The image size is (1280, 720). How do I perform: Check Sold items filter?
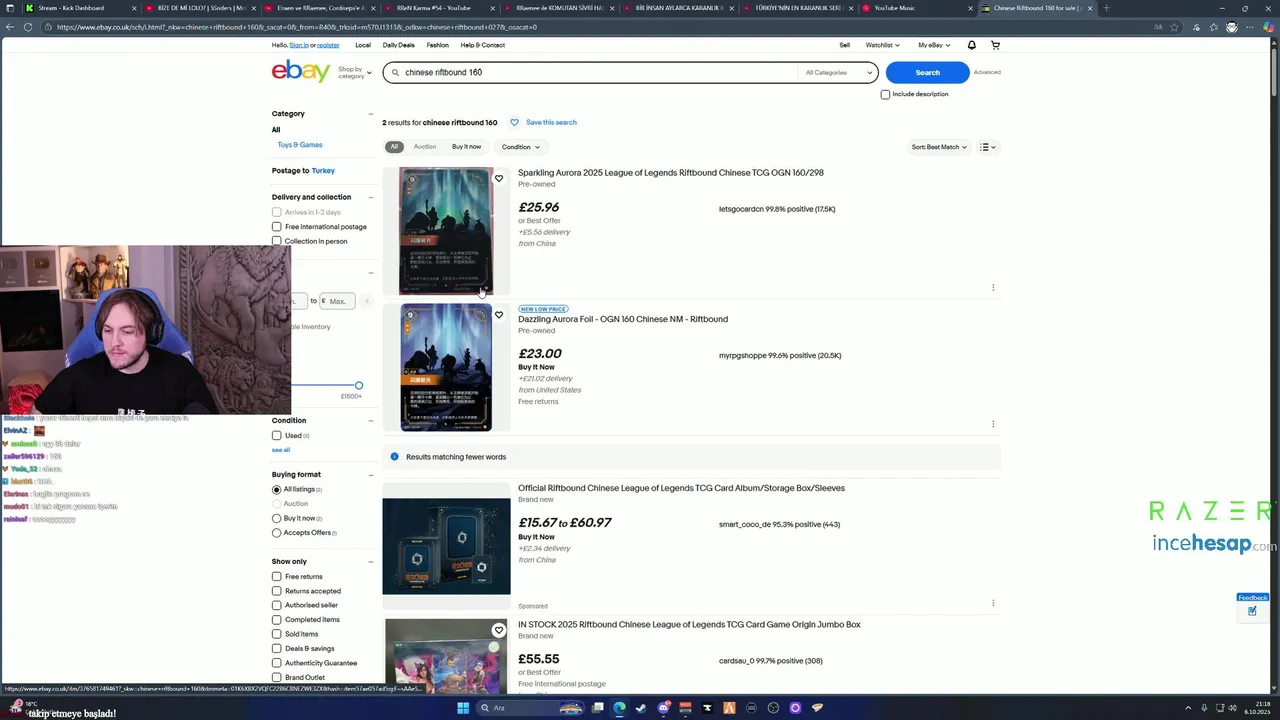[x=277, y=634]
